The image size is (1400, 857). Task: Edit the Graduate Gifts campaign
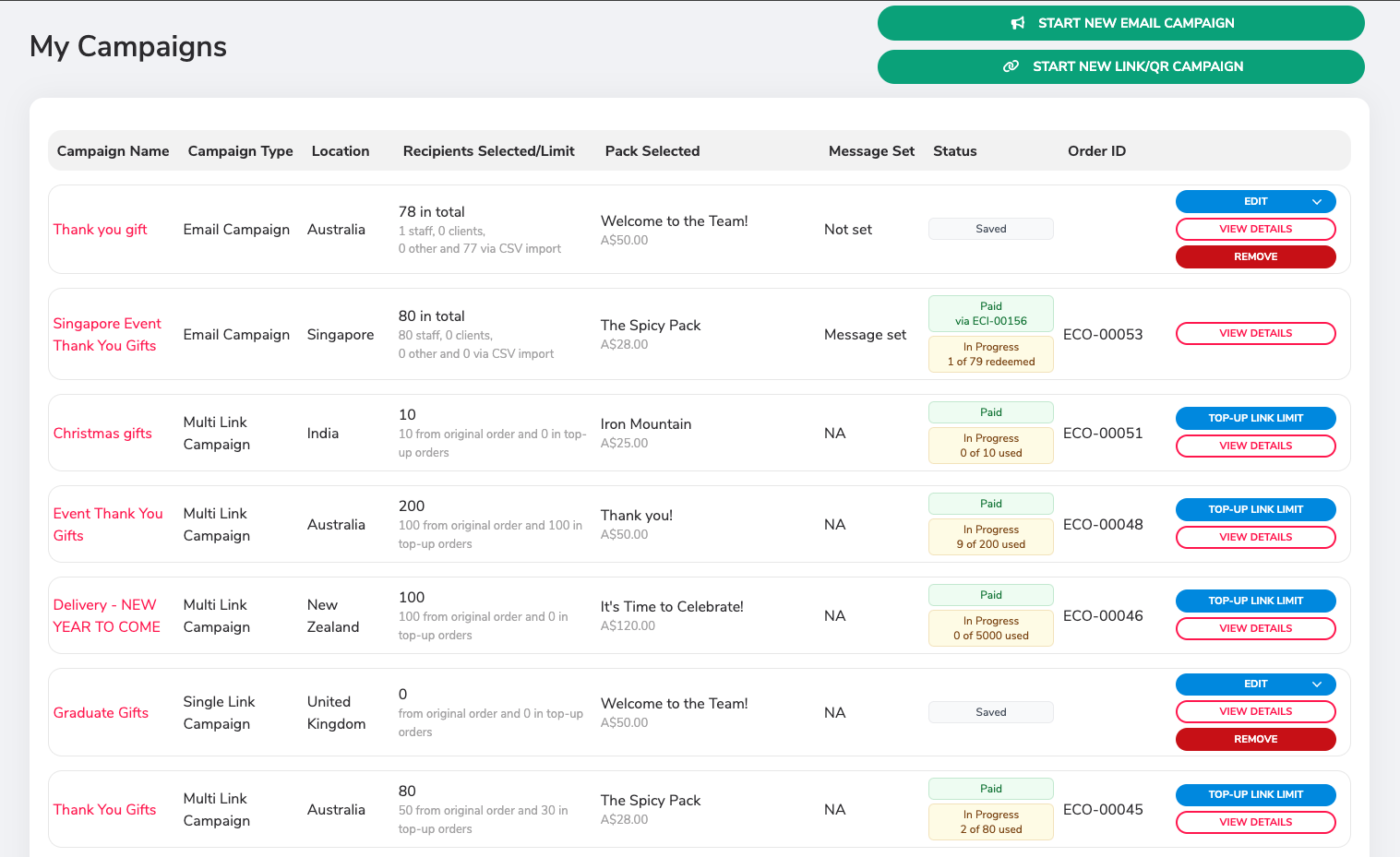[x=1255, y=684]
